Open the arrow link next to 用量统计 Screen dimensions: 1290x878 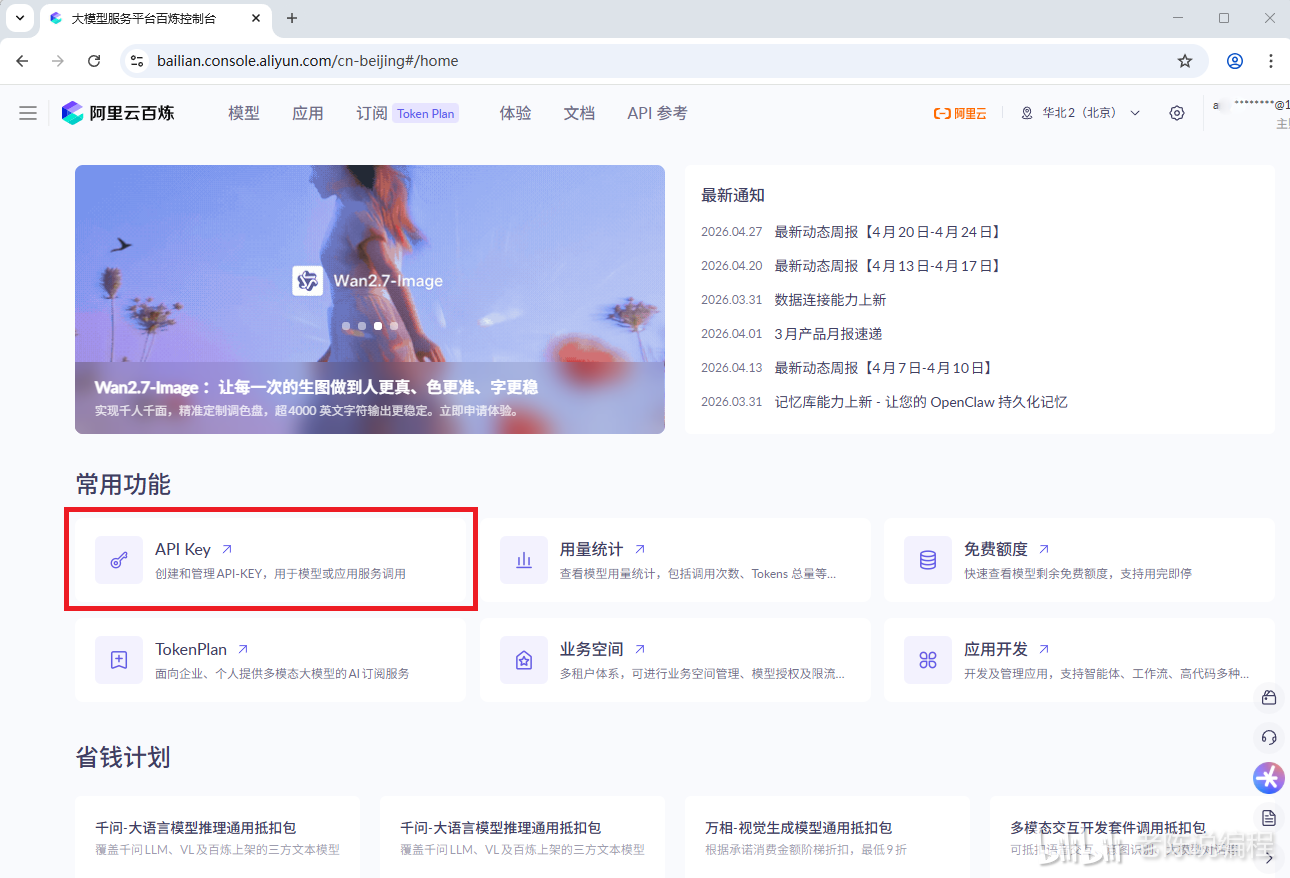[x=640, y=549]
